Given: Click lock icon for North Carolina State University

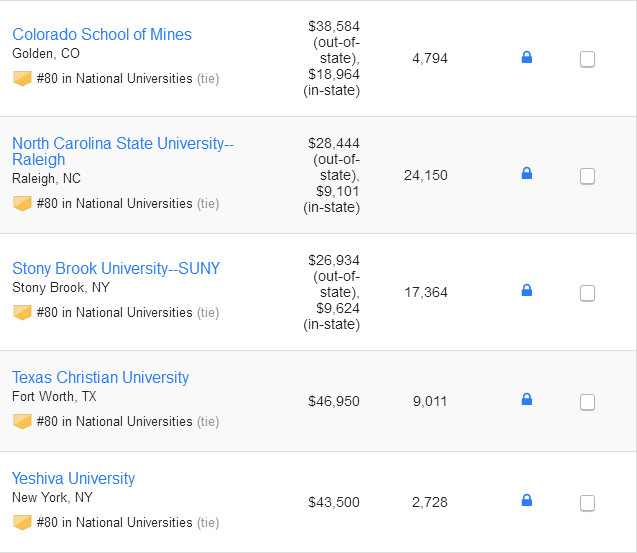Looking at the screenshot, I should point(527,174).
